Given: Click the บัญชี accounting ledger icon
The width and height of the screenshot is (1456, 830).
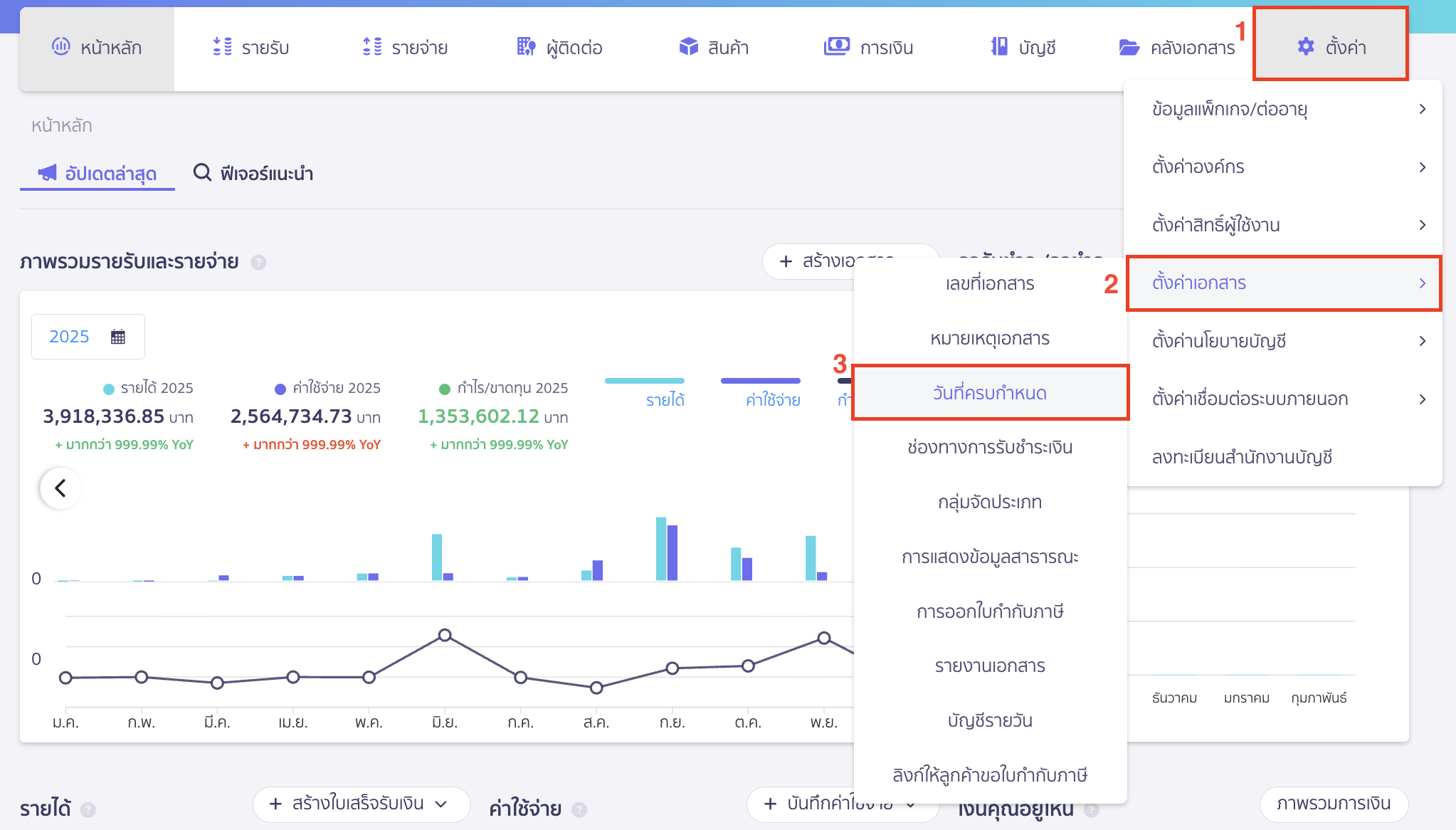Looking at the screenshot, I should pos(998,46).
